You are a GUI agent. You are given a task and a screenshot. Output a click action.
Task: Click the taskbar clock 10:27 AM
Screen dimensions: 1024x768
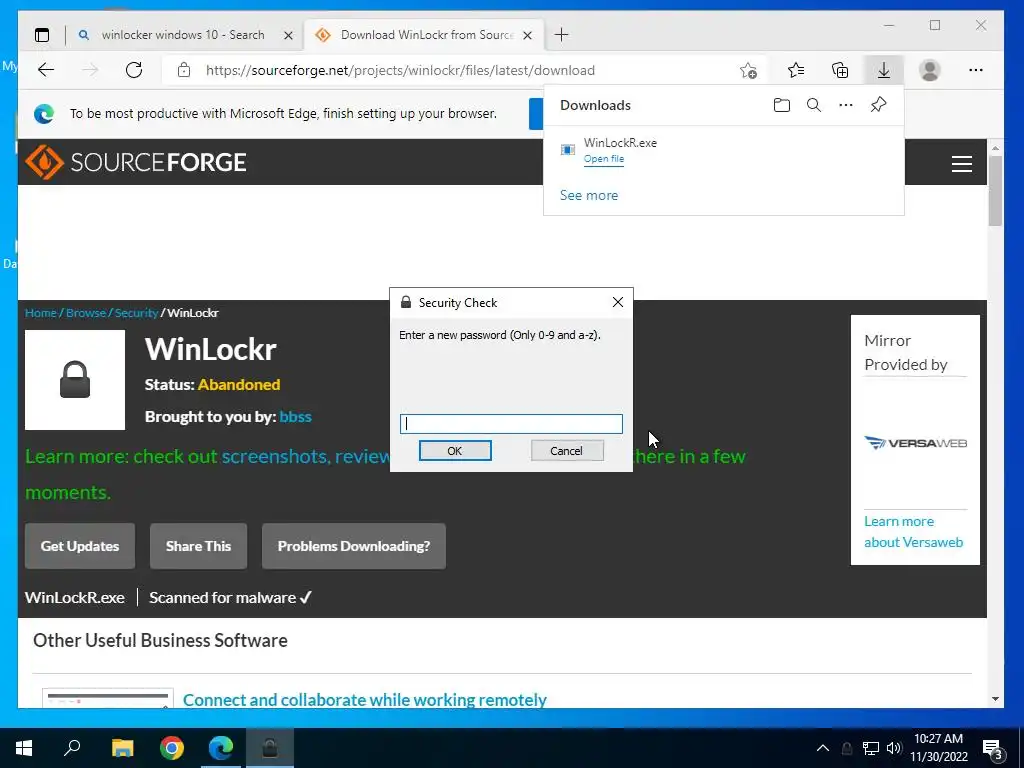coord(938,739)
